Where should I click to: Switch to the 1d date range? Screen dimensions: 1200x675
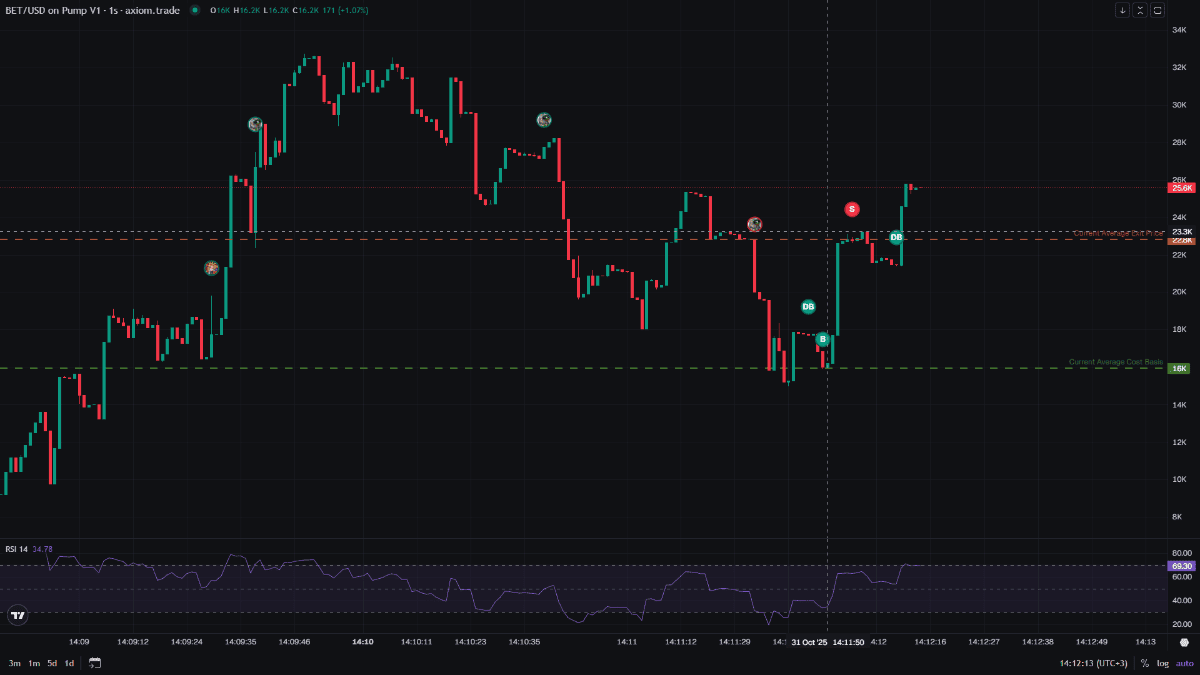tap(69, 663)
